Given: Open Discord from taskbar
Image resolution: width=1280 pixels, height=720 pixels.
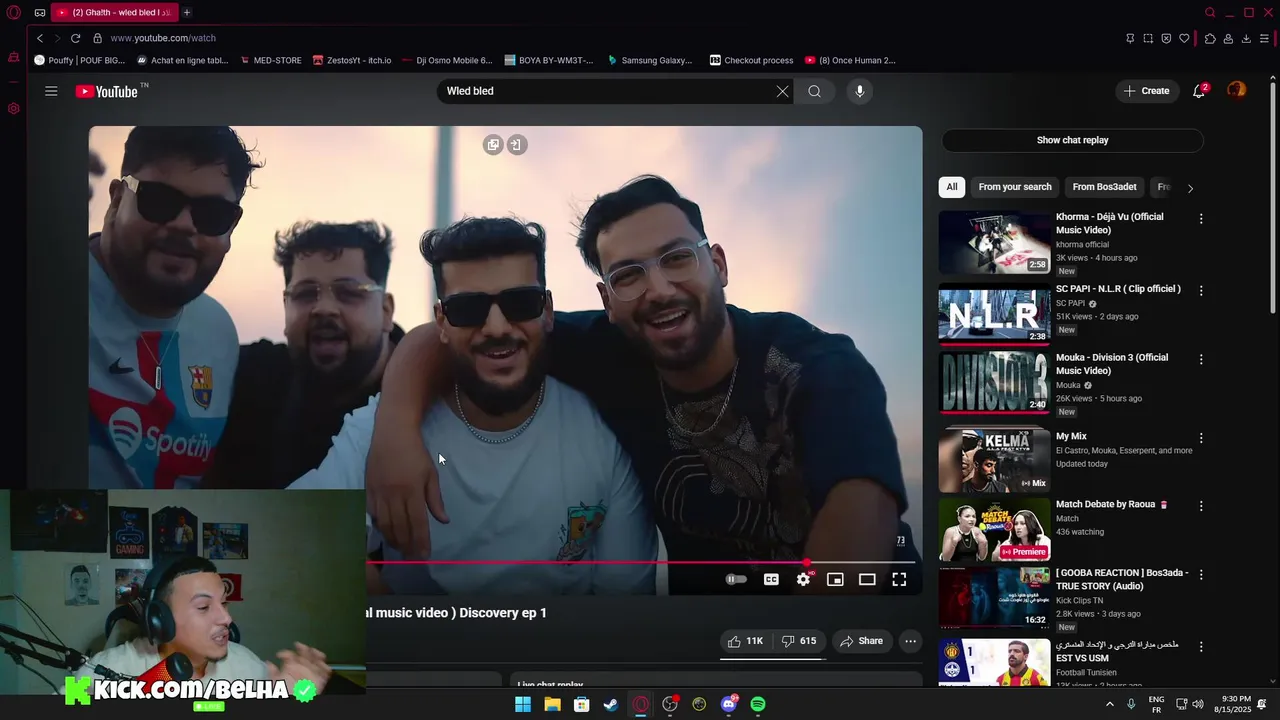Looking at the screenshot, I should (x=729, y=704).
